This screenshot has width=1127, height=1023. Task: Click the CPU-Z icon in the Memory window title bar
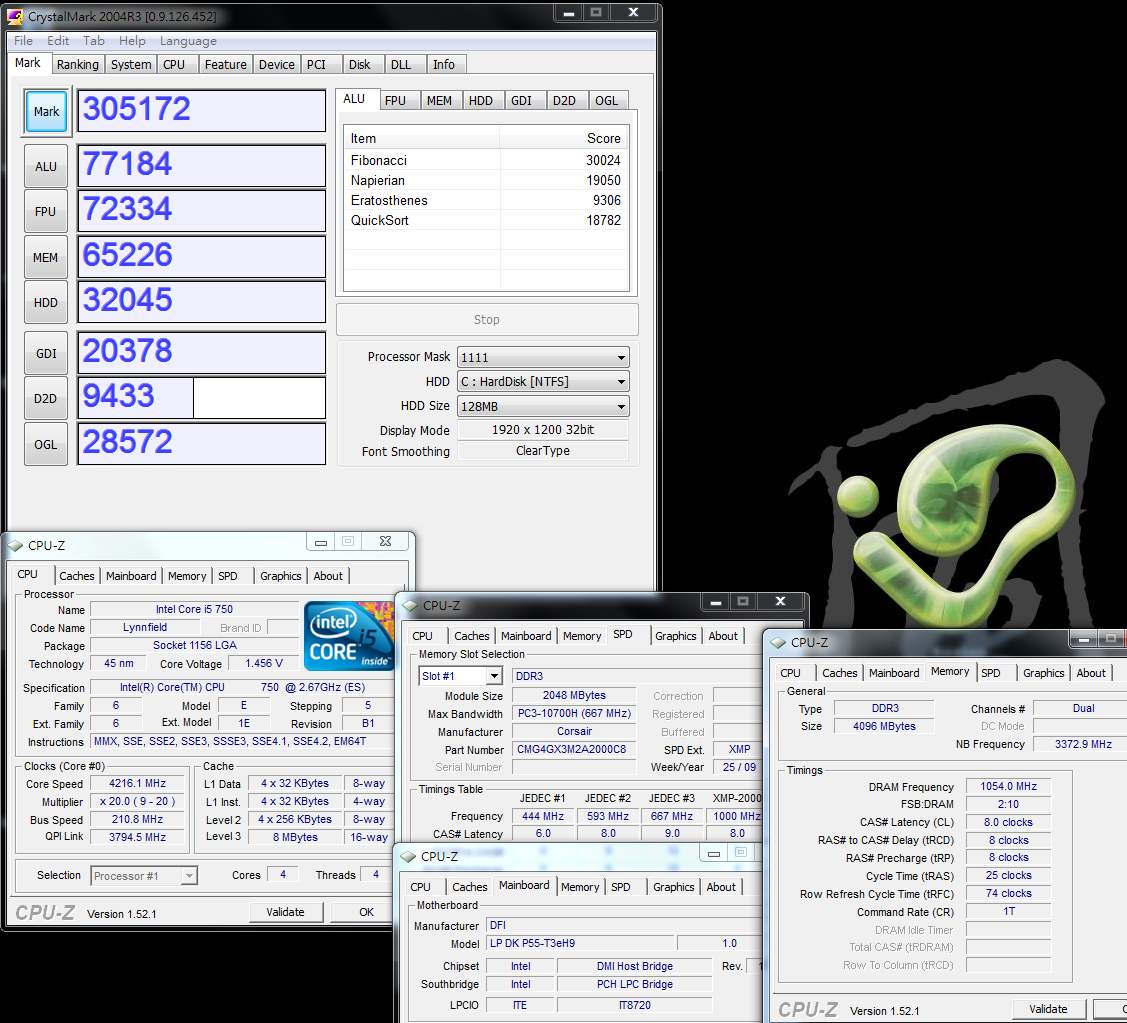click(x=778, y=642)
